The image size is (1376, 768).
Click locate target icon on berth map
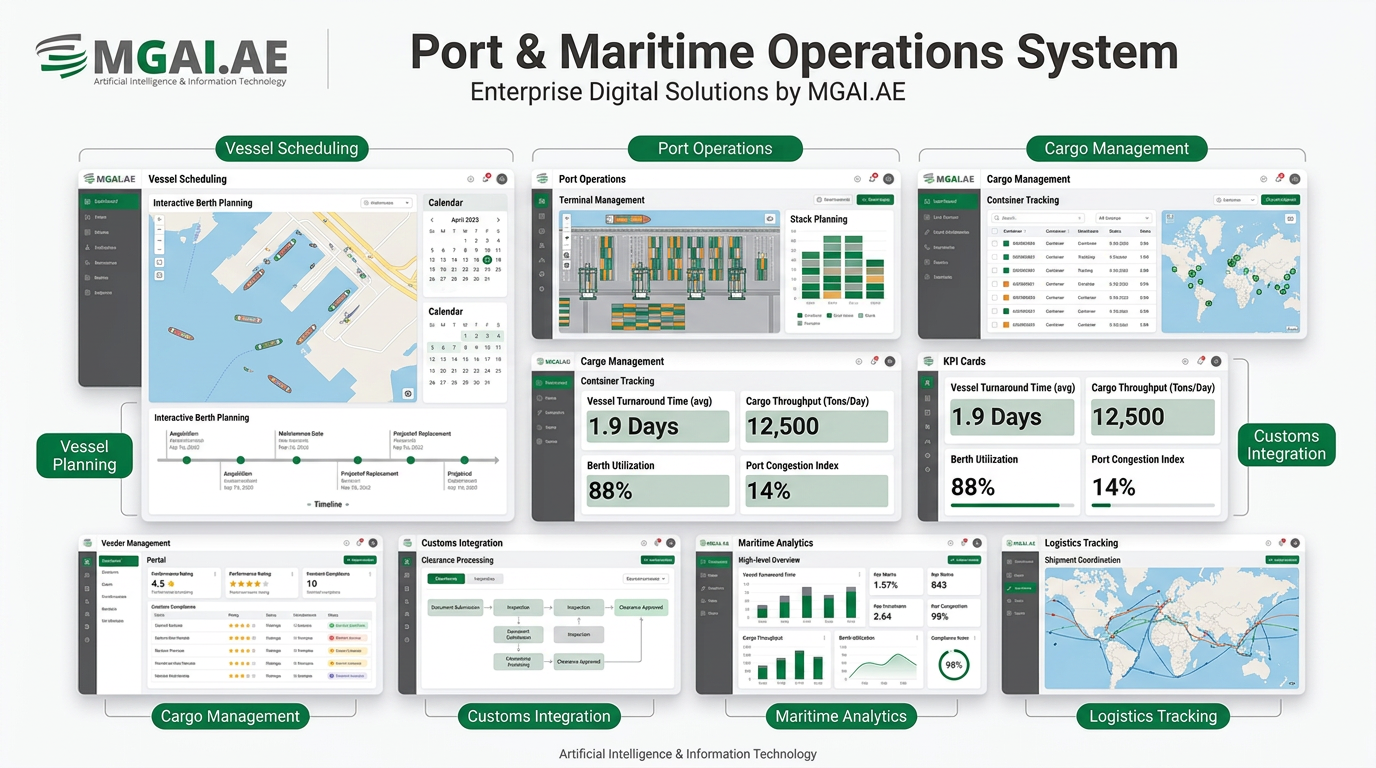pos(408,394)
